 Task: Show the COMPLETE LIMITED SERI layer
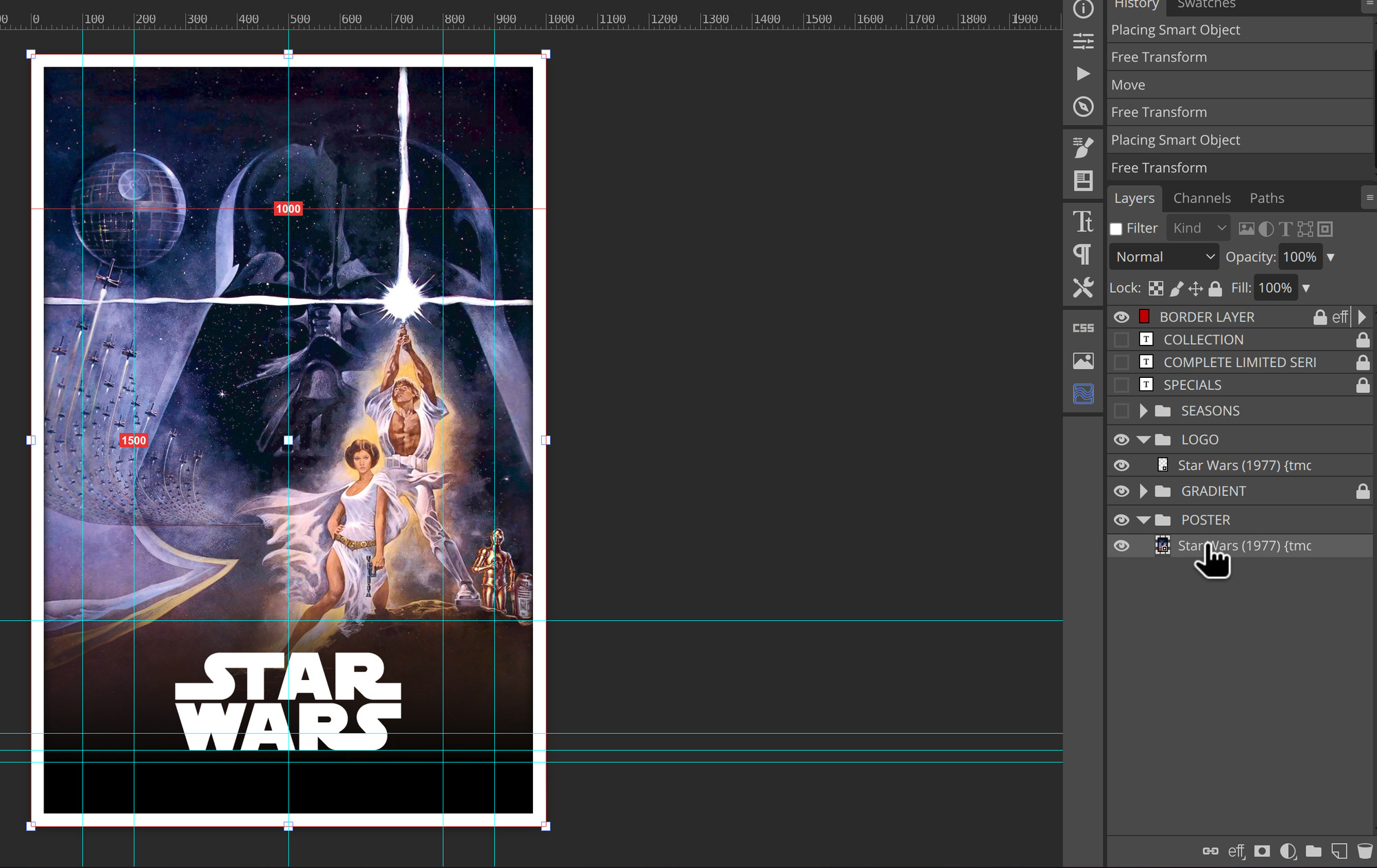(1122, 362)
